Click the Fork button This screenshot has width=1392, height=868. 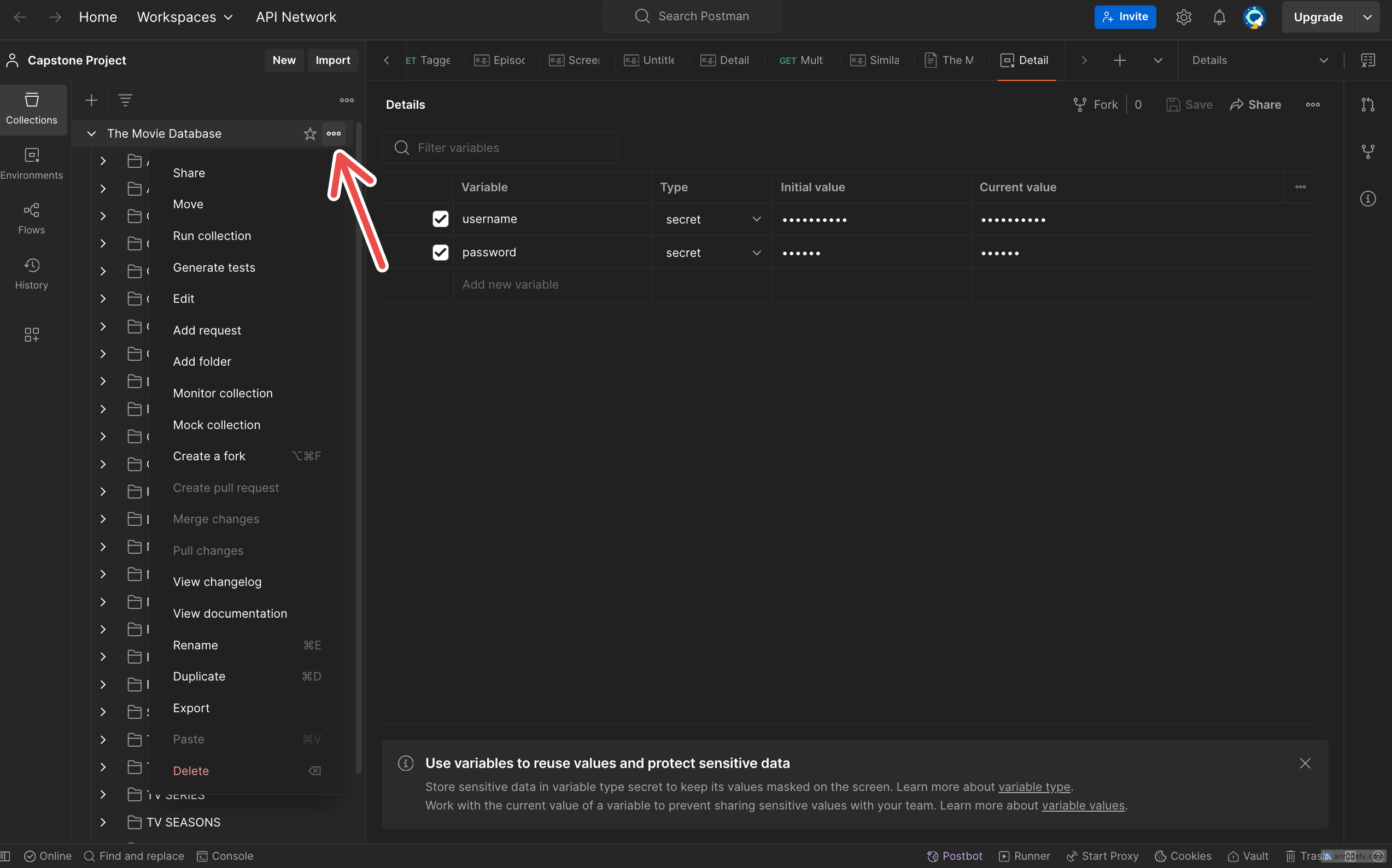click(1095, 104)
